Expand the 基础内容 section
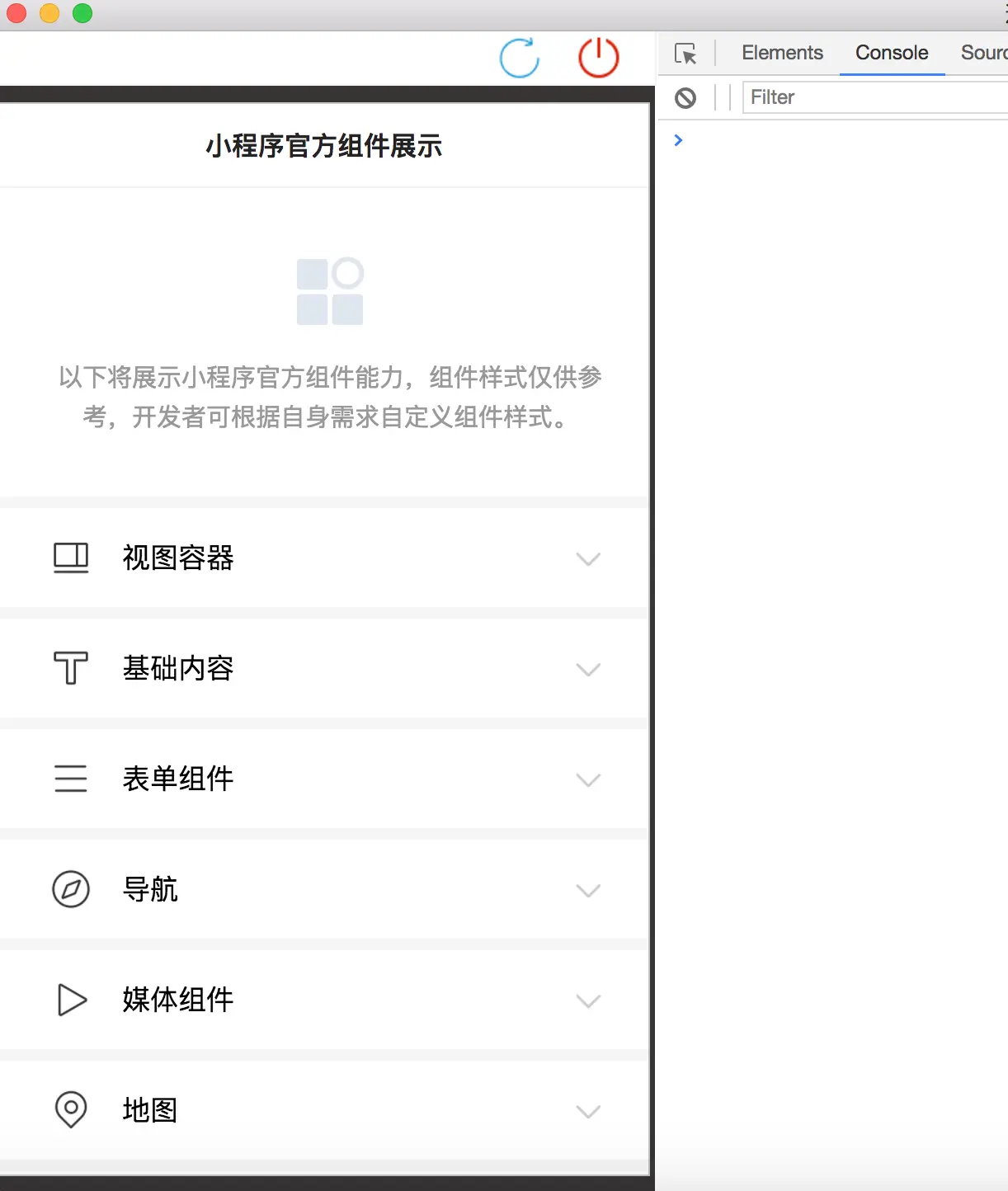The width and height of the screenshot is (1008, 1191). click(588, 670)
